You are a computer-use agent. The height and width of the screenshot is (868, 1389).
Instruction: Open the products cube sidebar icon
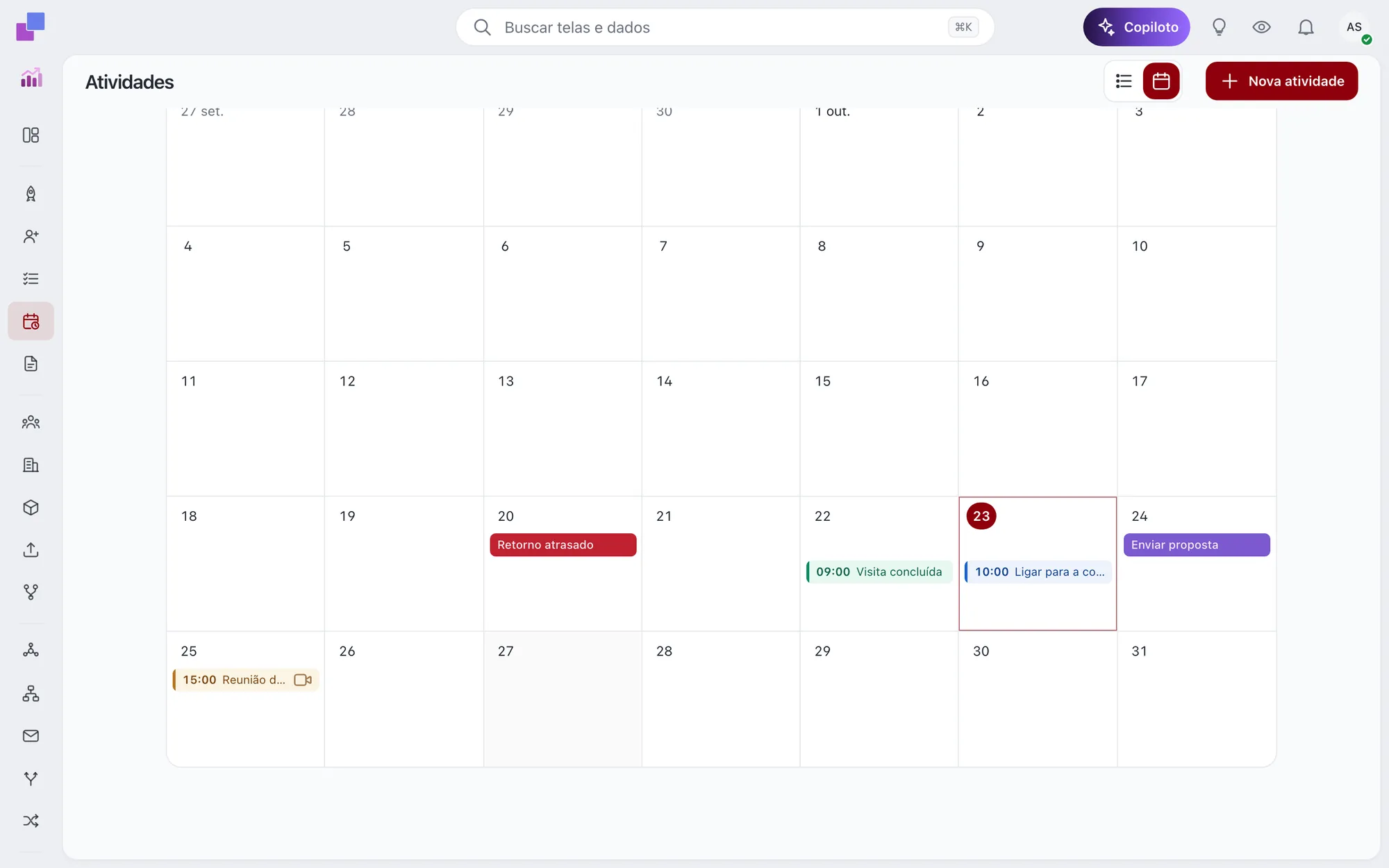point(31,507)
